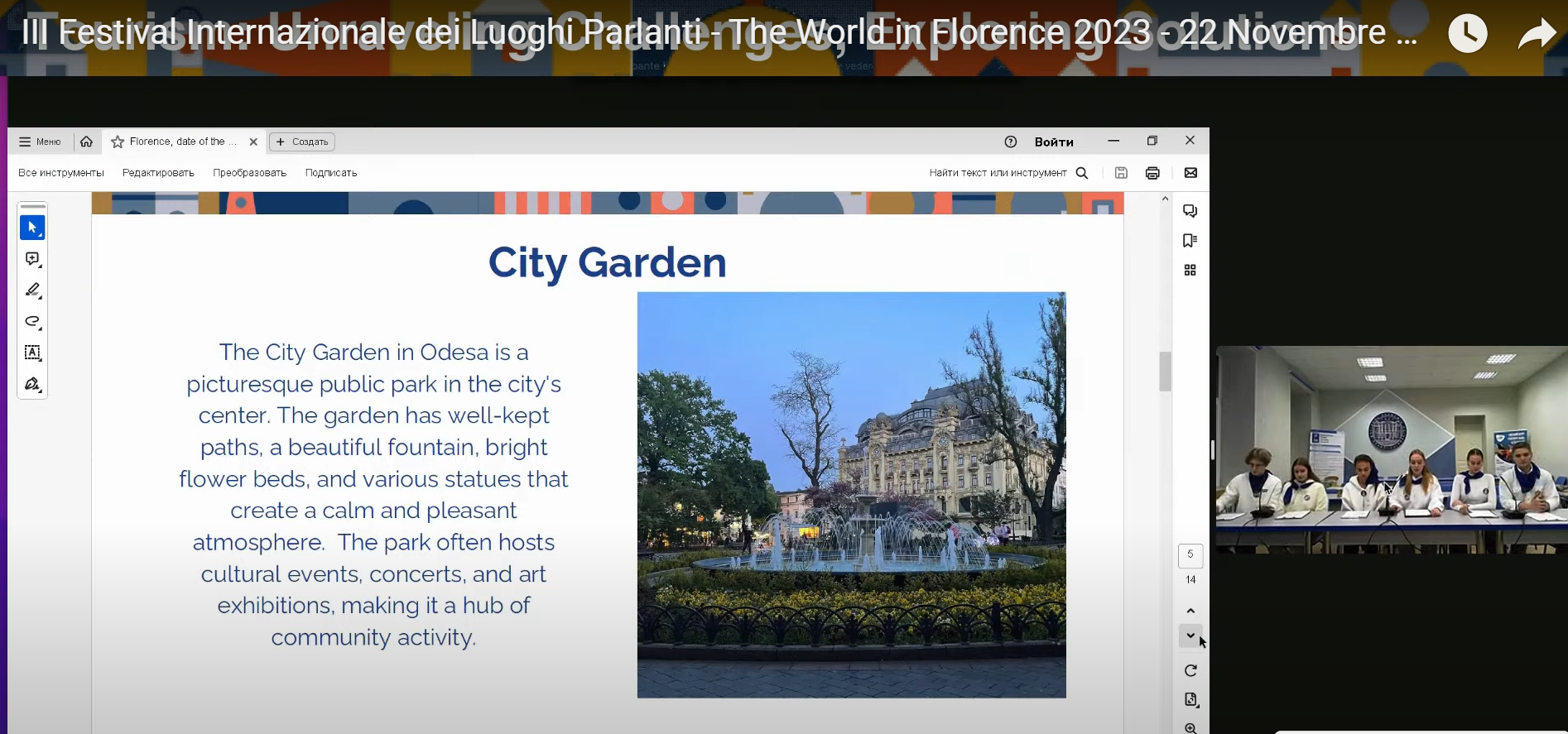This screenshot has width=1568, height=734.
Task: Open the comments panel icon
Action: click(1190, 211)
